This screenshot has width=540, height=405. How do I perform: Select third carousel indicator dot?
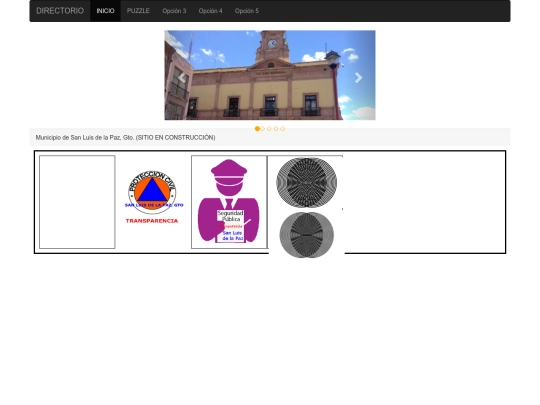(x=269, y=128)
